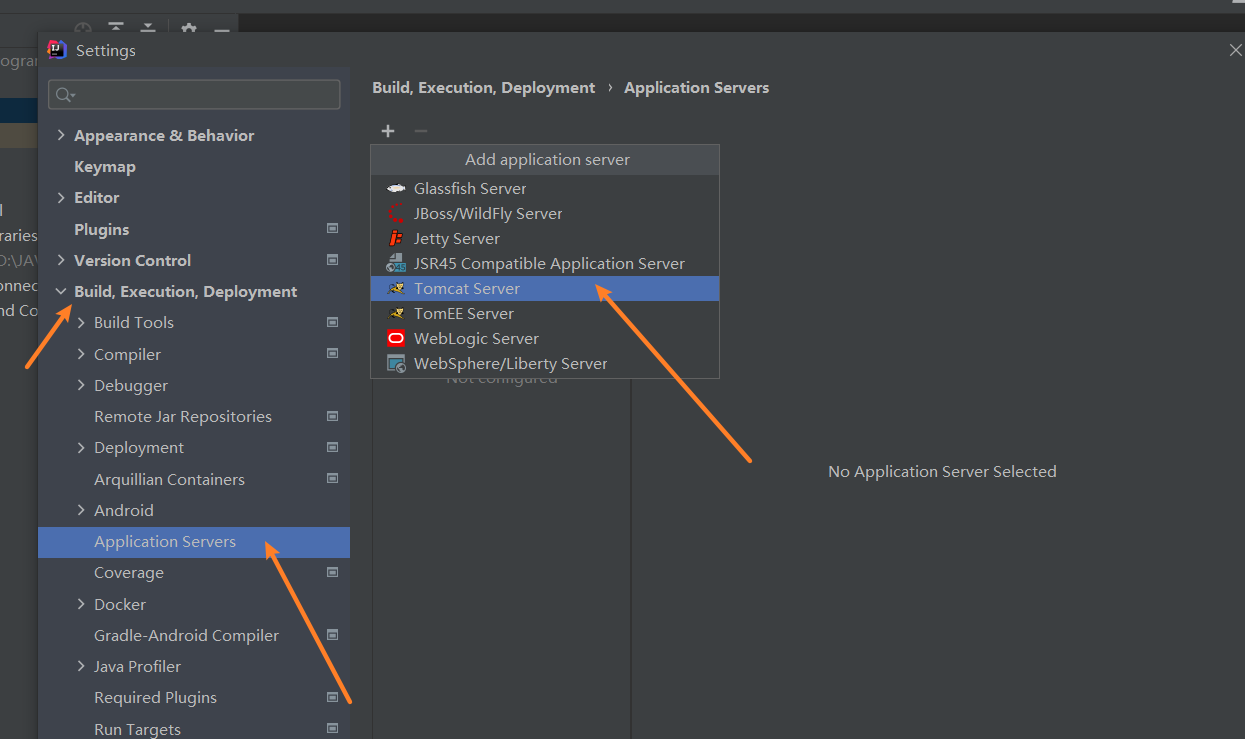The height and width of the screenshot is (739, 1245).
Task: Choose WebLogic Server from the popup
Action: pyautogui.click(x=545, y=338)
